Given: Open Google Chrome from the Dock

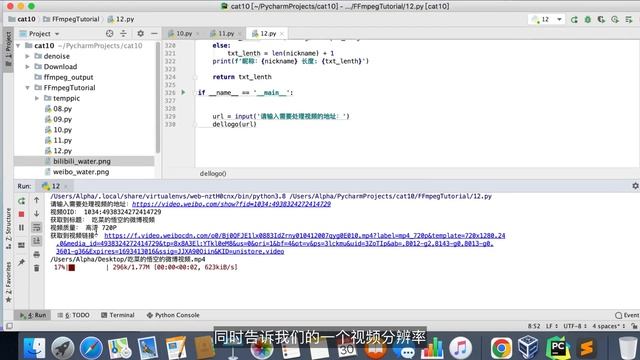Looking at the screenshot, I should click(x=501, y=348).
